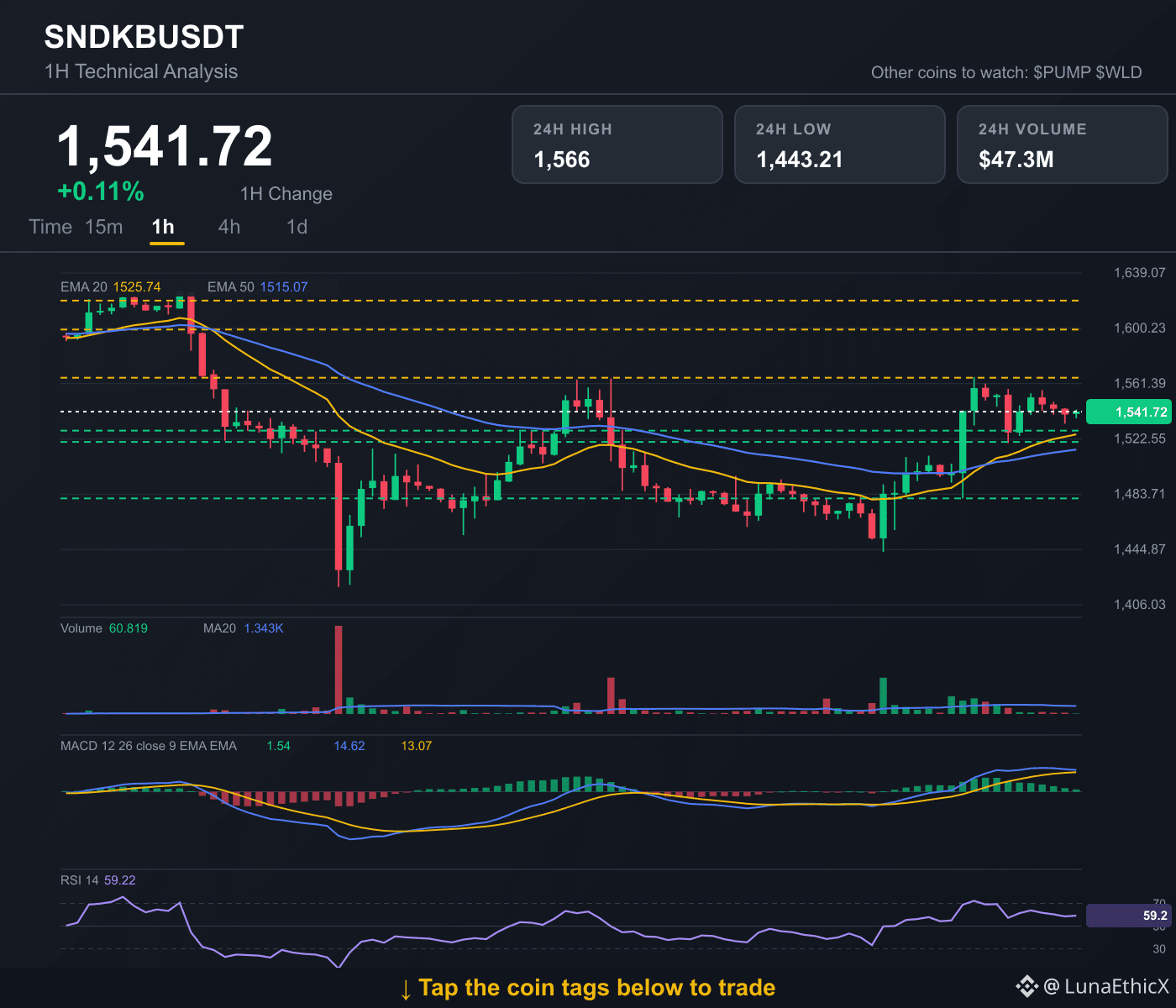The width and height of the screenshot is (1176, 1008).
Task: Open the 24H VOLUME stat card
Action: point(1063,144)
